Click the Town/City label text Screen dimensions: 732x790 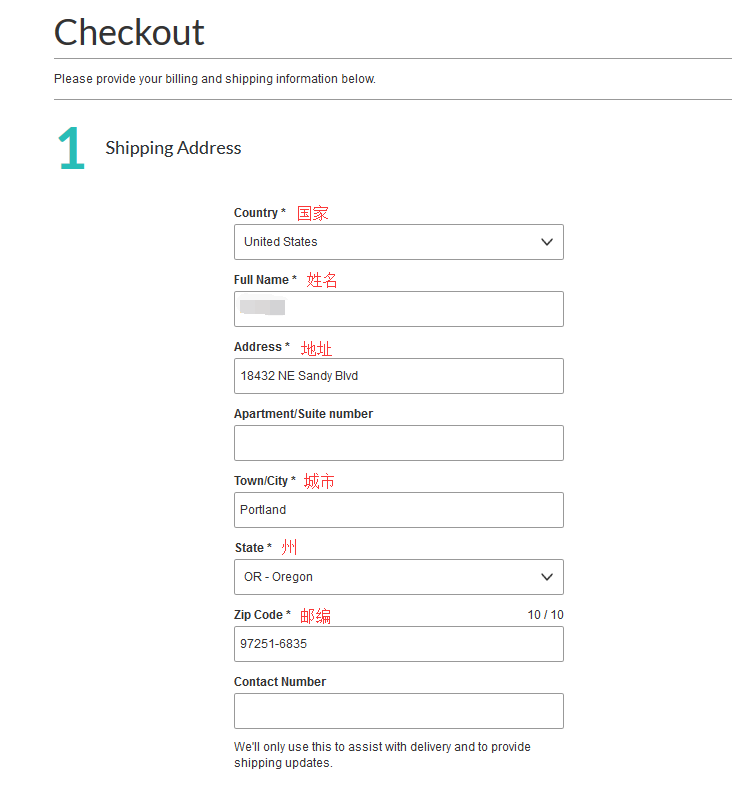264,481
